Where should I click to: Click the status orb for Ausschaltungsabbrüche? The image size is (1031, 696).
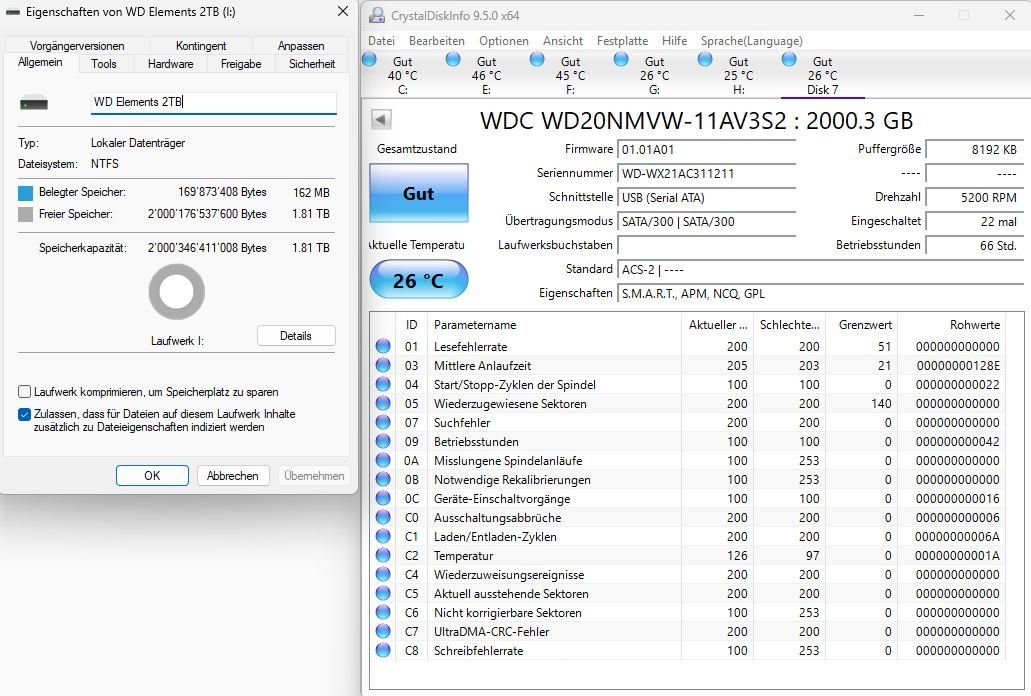(x=383, y=517)
